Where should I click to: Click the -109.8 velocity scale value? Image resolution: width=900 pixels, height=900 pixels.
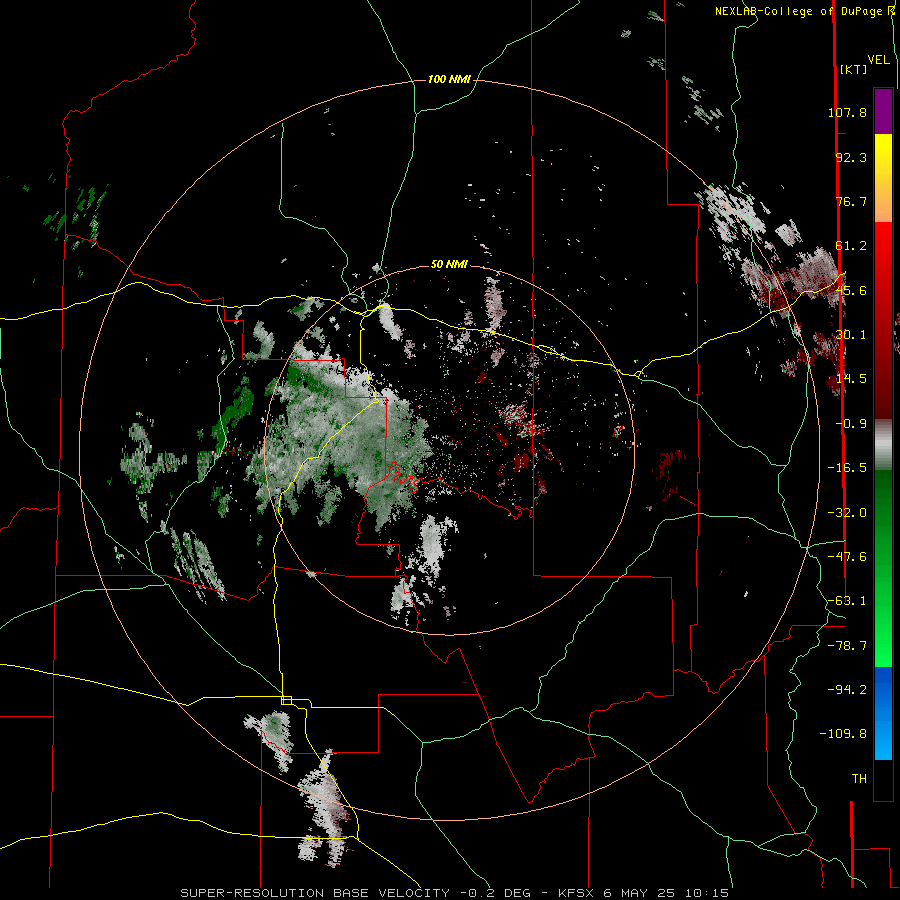[x=843, y=734]
